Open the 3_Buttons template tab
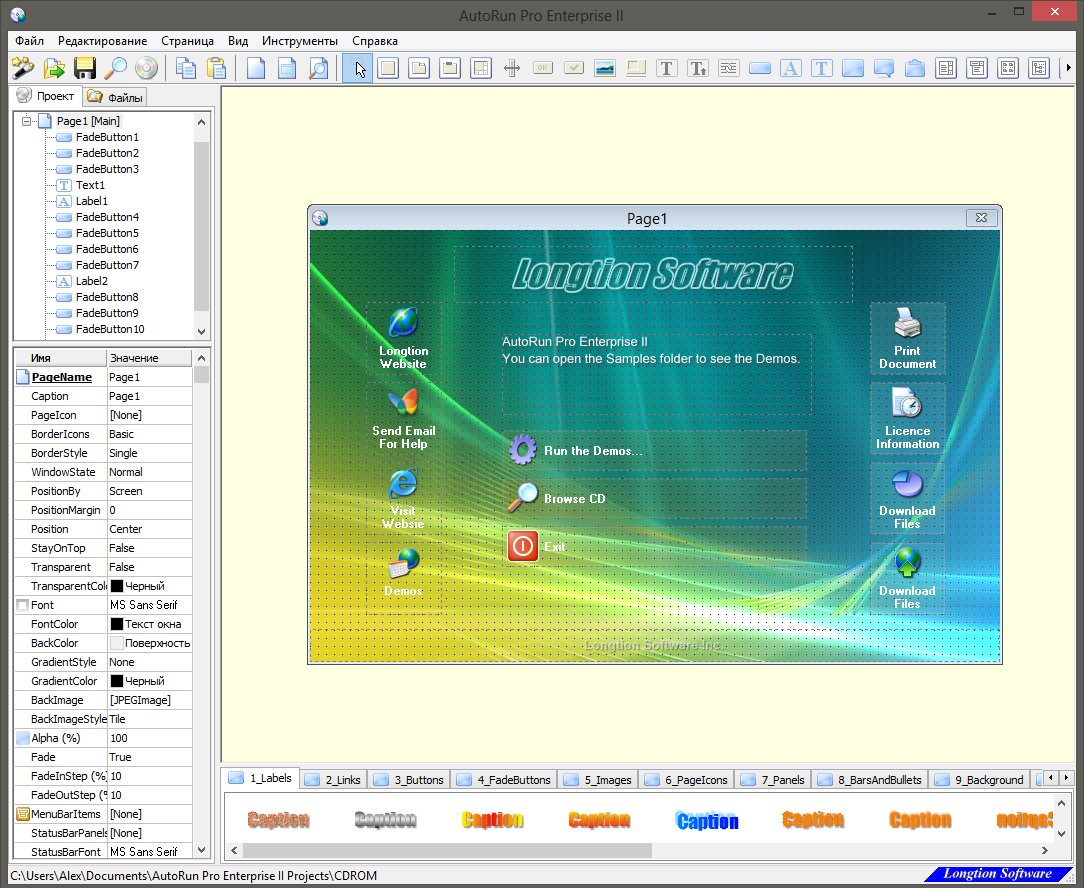Screen dimensions: 1084x888 (x=411, y=779)
